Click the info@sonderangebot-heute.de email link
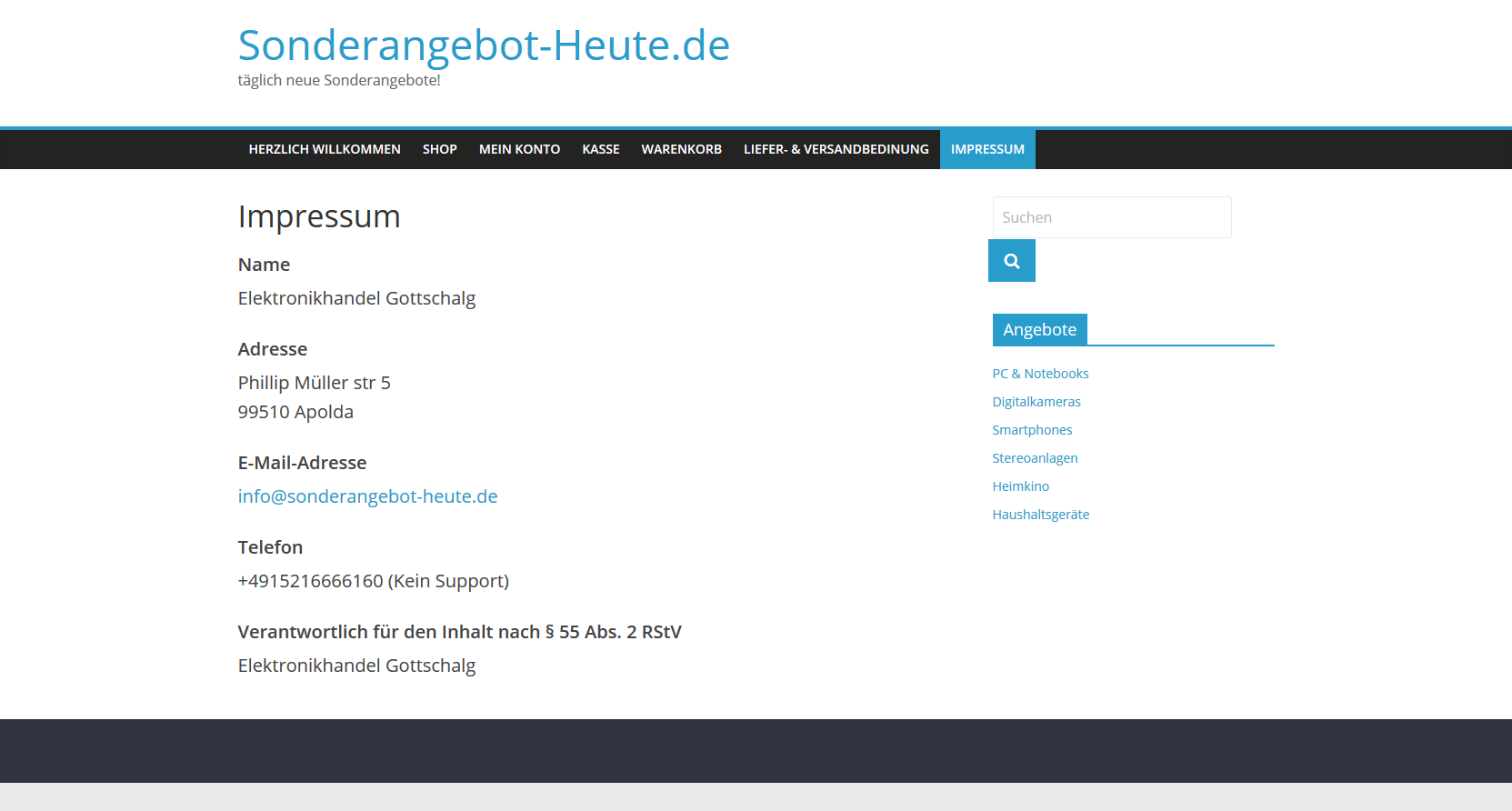1512x811 pixels. tap(367, 496)
